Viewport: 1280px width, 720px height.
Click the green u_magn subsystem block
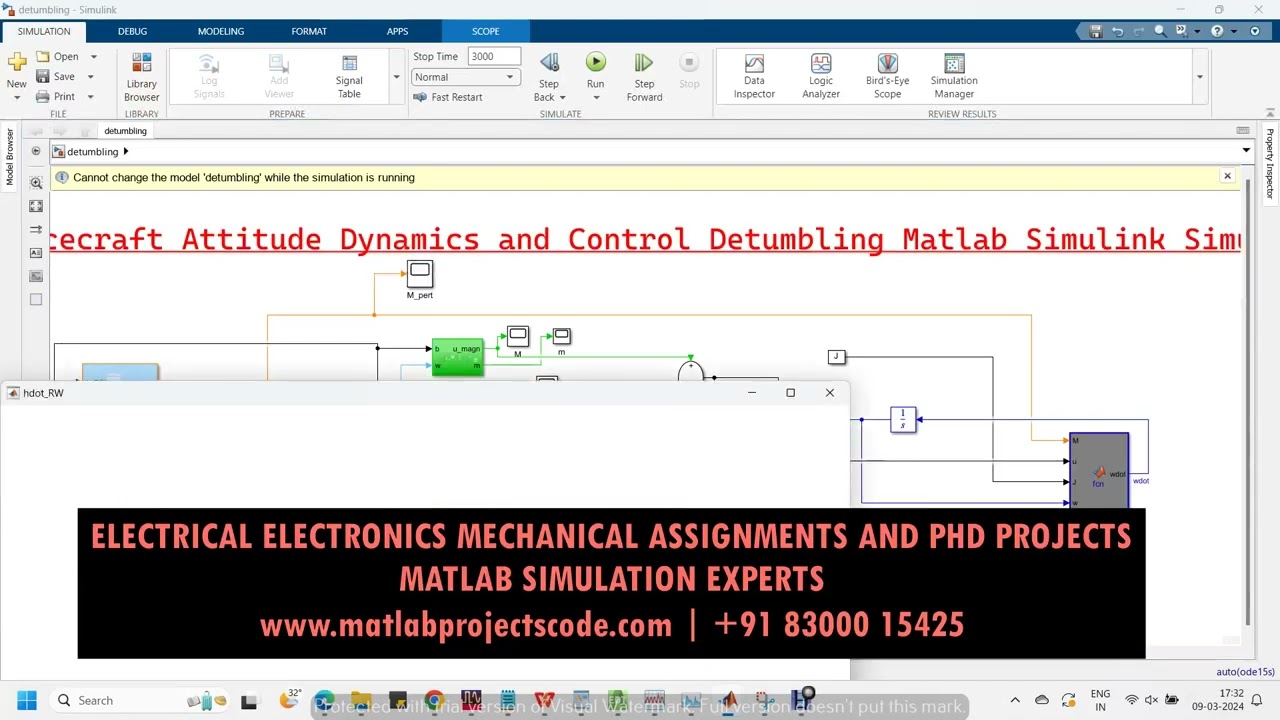[458, 357]
